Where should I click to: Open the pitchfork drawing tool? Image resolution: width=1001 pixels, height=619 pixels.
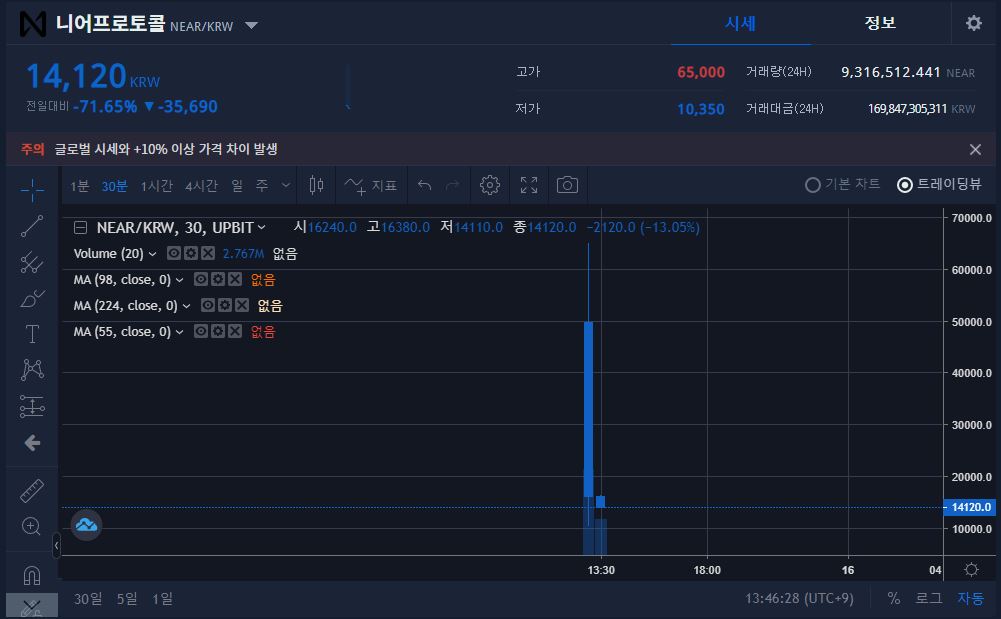[x=32, y=262]
